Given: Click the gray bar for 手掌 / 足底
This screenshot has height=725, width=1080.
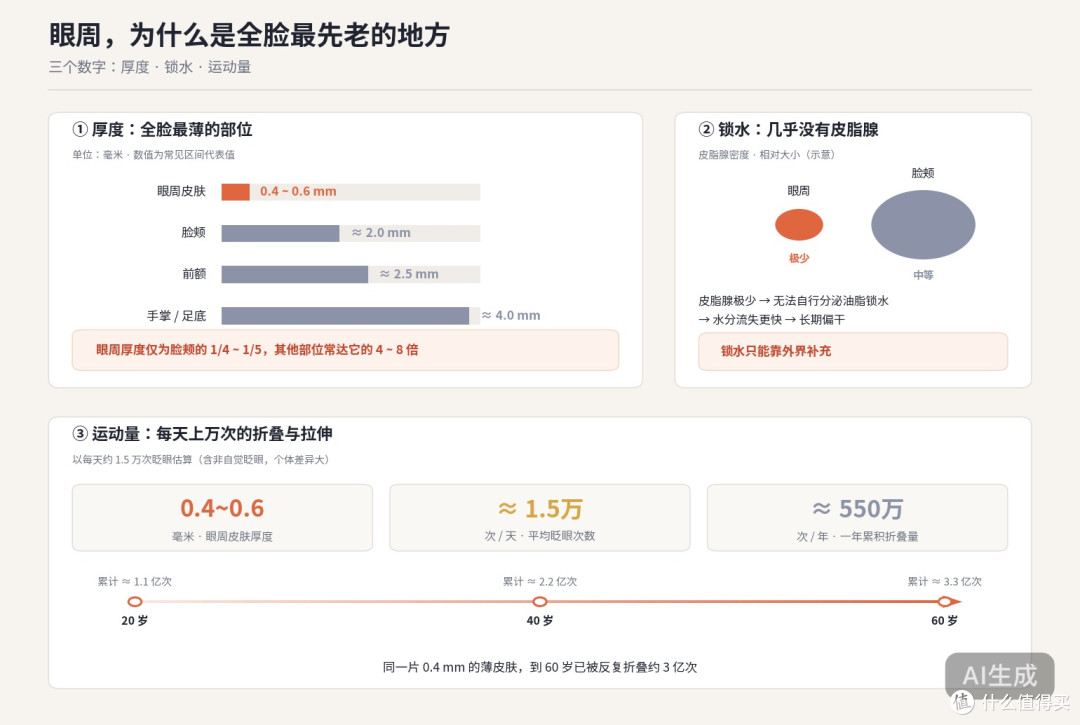Looking at the screenshot, I should point(345,316).
